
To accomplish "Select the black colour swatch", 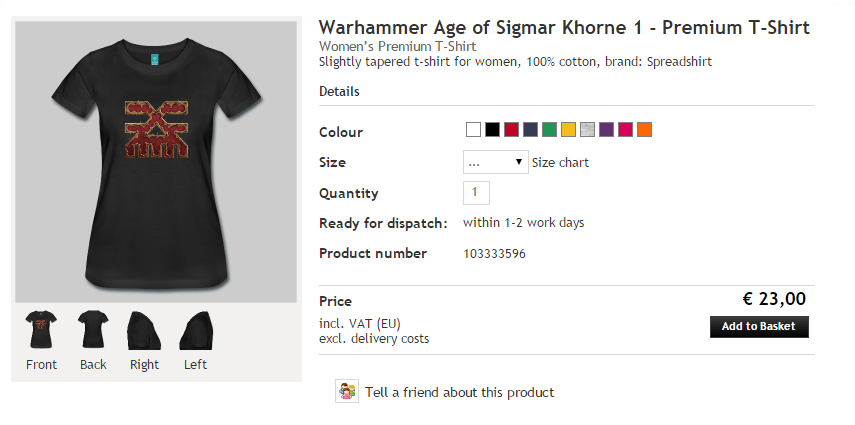I will [492, 129].
